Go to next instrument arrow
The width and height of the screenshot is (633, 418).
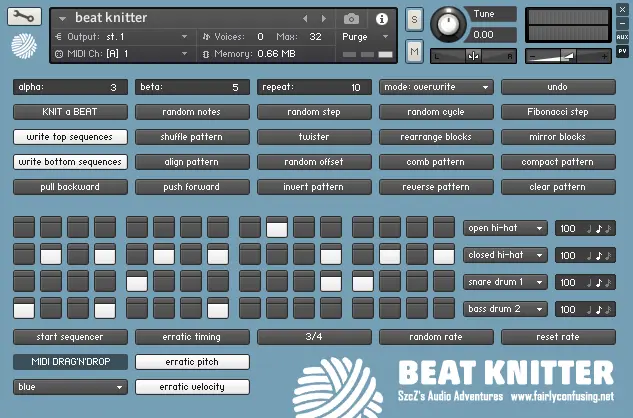323,19
